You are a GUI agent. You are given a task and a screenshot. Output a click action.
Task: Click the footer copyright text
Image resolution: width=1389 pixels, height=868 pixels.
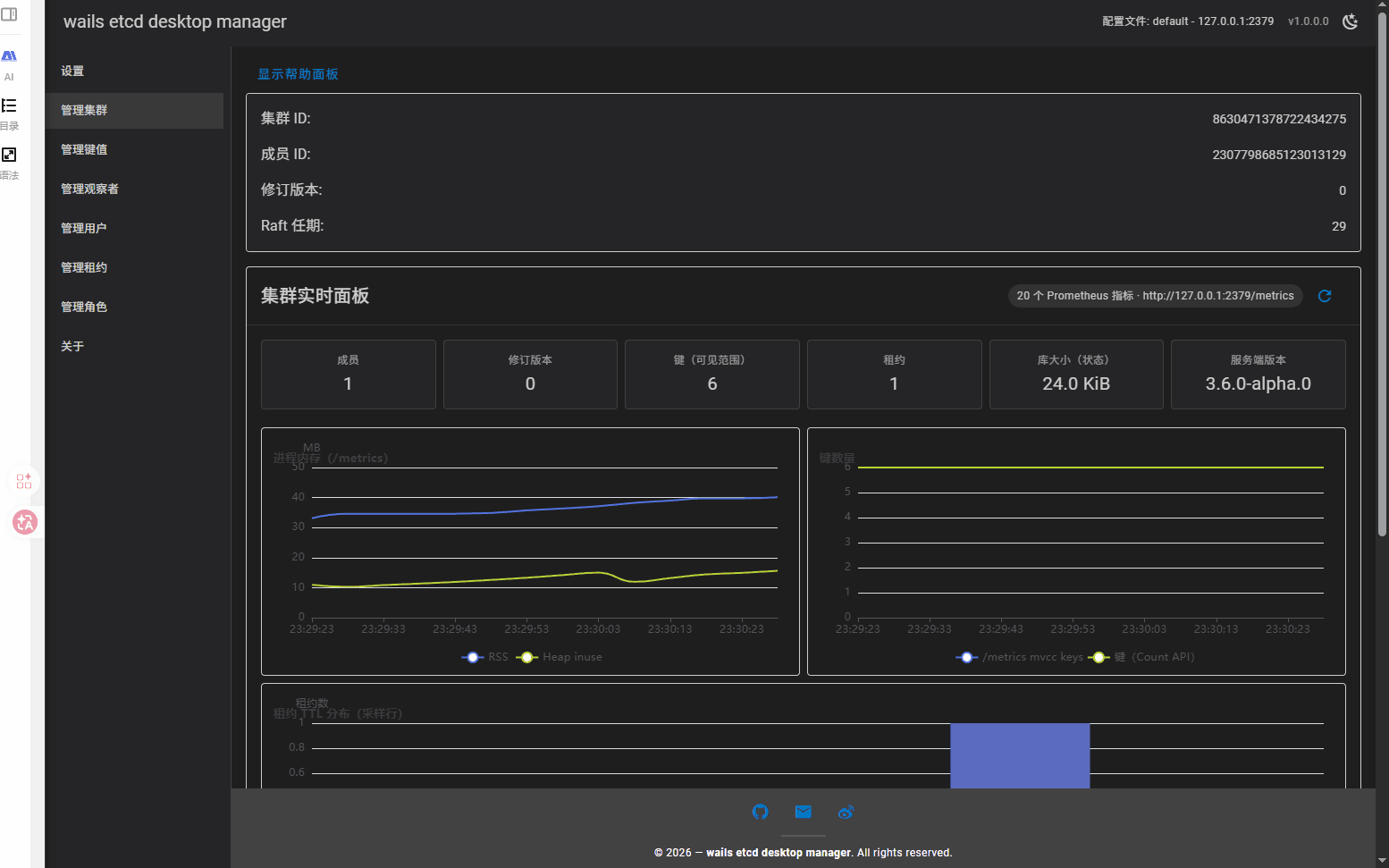tap(803, 853)
